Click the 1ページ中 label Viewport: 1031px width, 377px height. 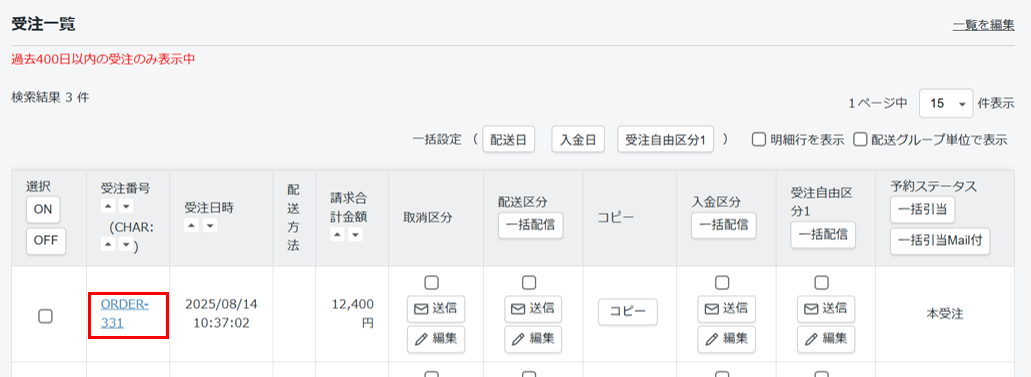click(878, 103)
